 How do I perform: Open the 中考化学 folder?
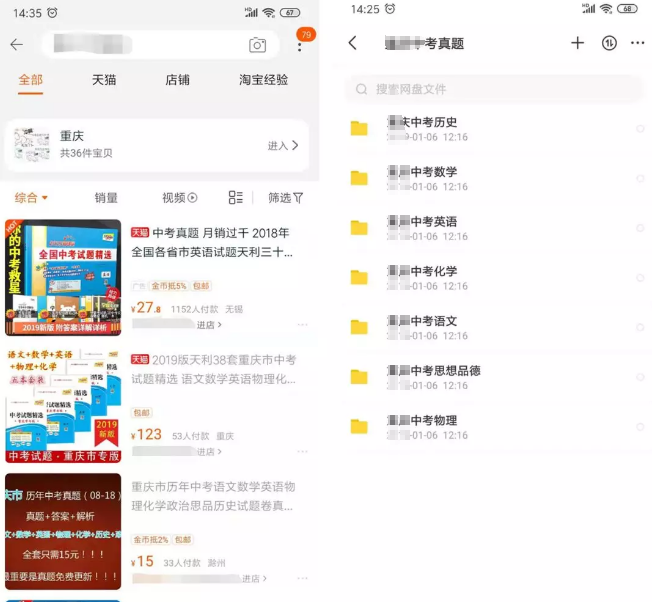497,278
